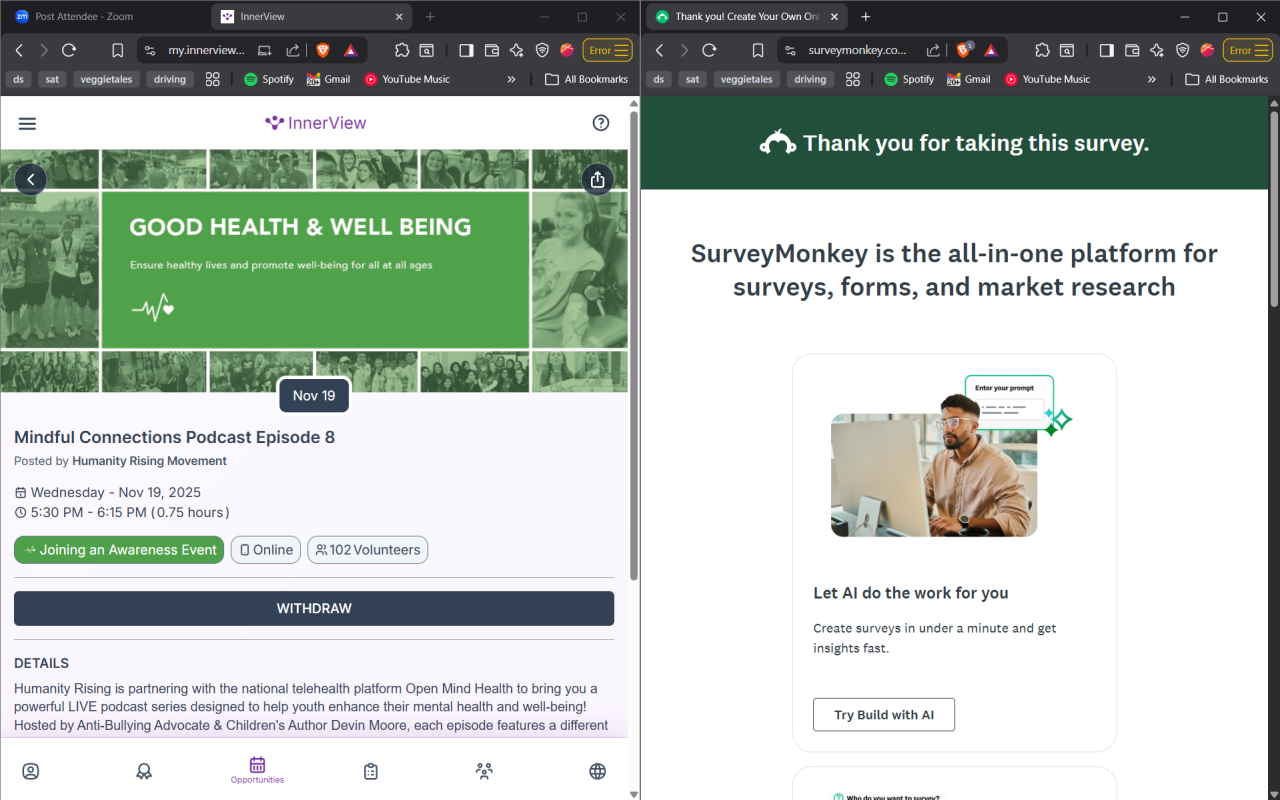Open the Spotify bookmark in the InnerView window
Screen dimensions: 1280x800
tap(269, 79)
